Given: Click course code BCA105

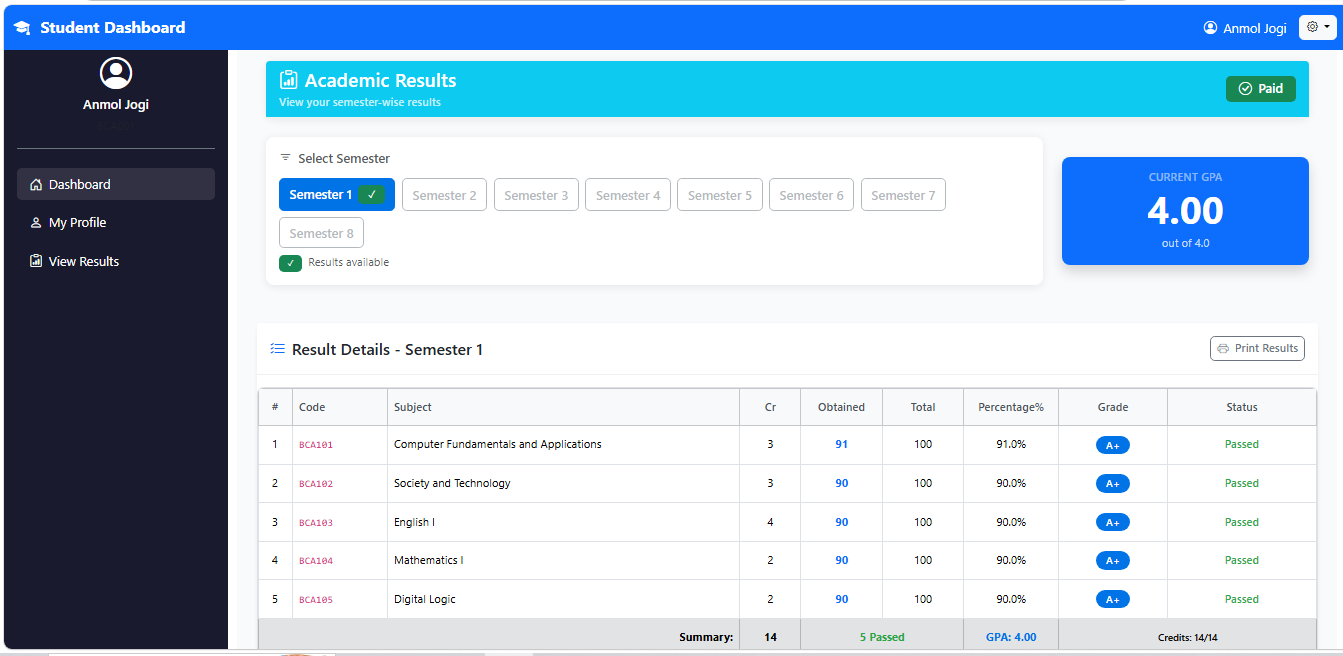Looking at the screenshot, I should pos(316,600).
